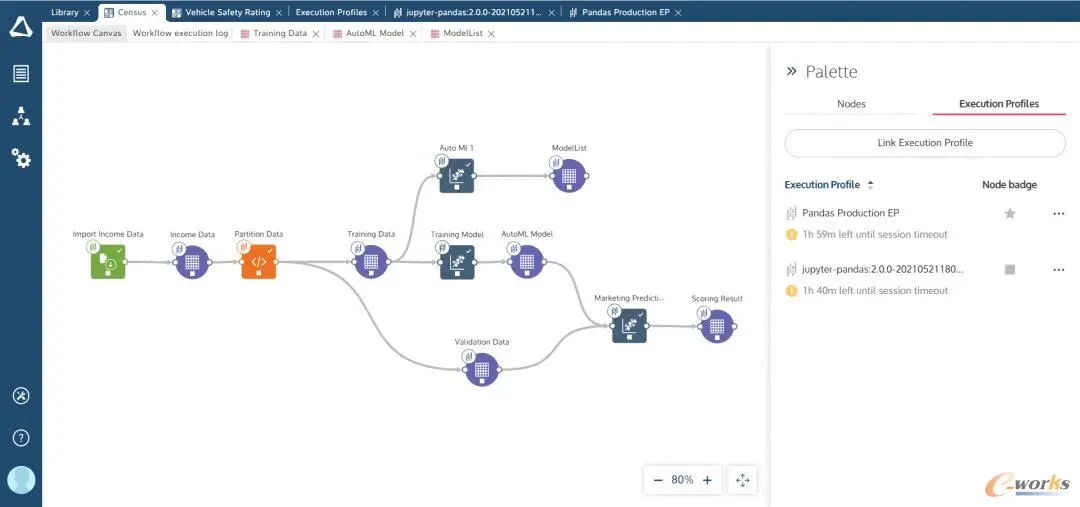The height and width of the screenshot is (507, 1080).
Task: Open the help question mark icon
Action: [21, 437]
